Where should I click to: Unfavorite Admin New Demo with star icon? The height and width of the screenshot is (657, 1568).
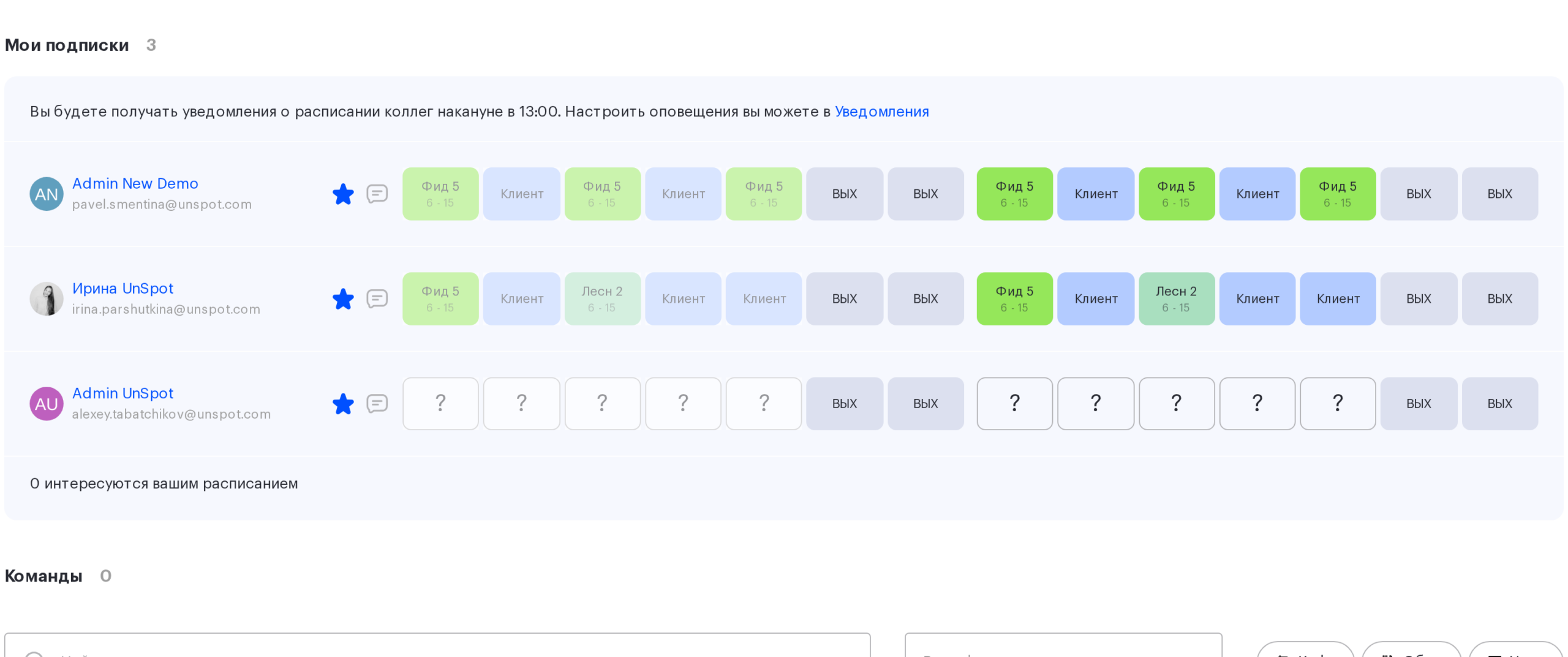(x=343, y=194)
